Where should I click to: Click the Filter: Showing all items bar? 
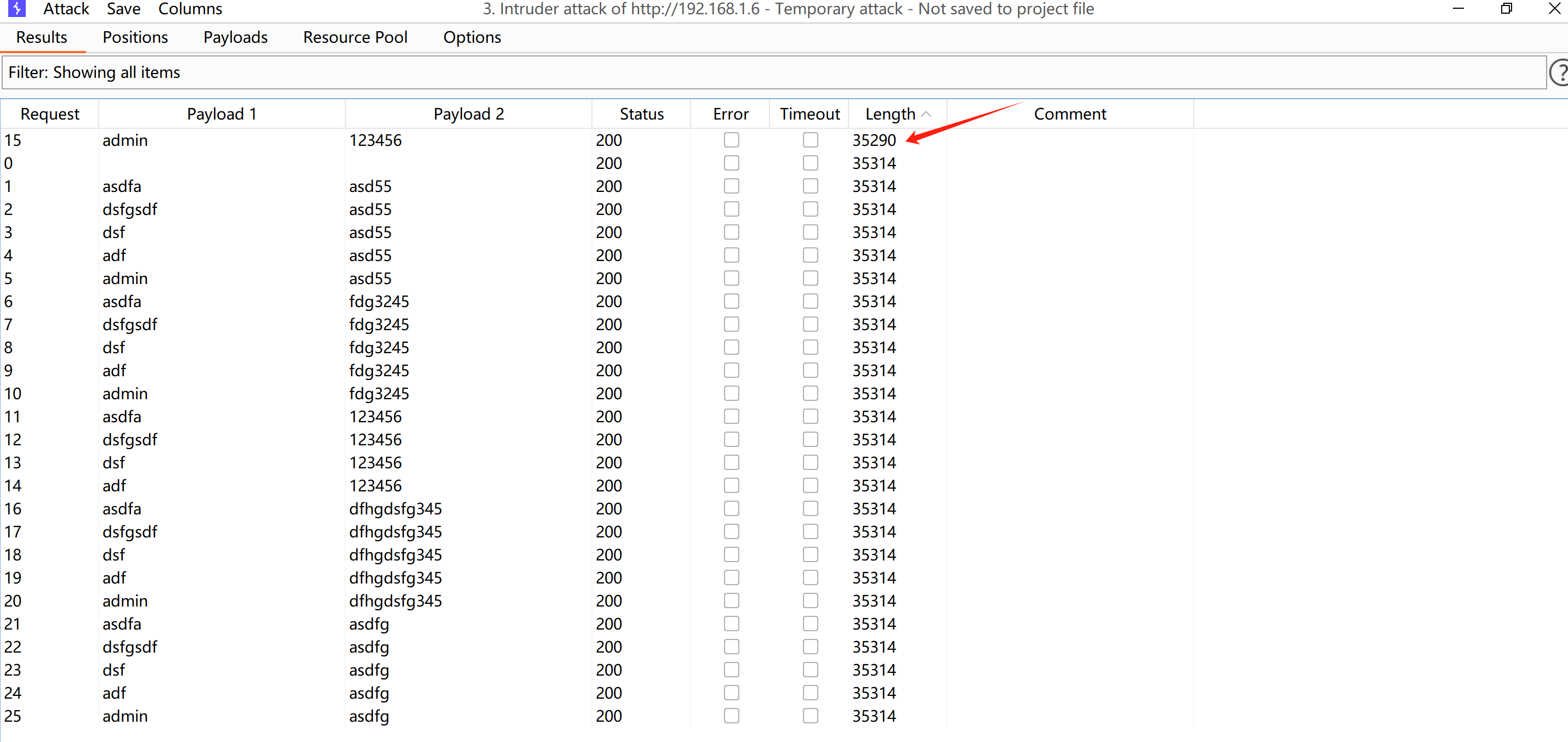pyautogui.click(x=773, y=72)
